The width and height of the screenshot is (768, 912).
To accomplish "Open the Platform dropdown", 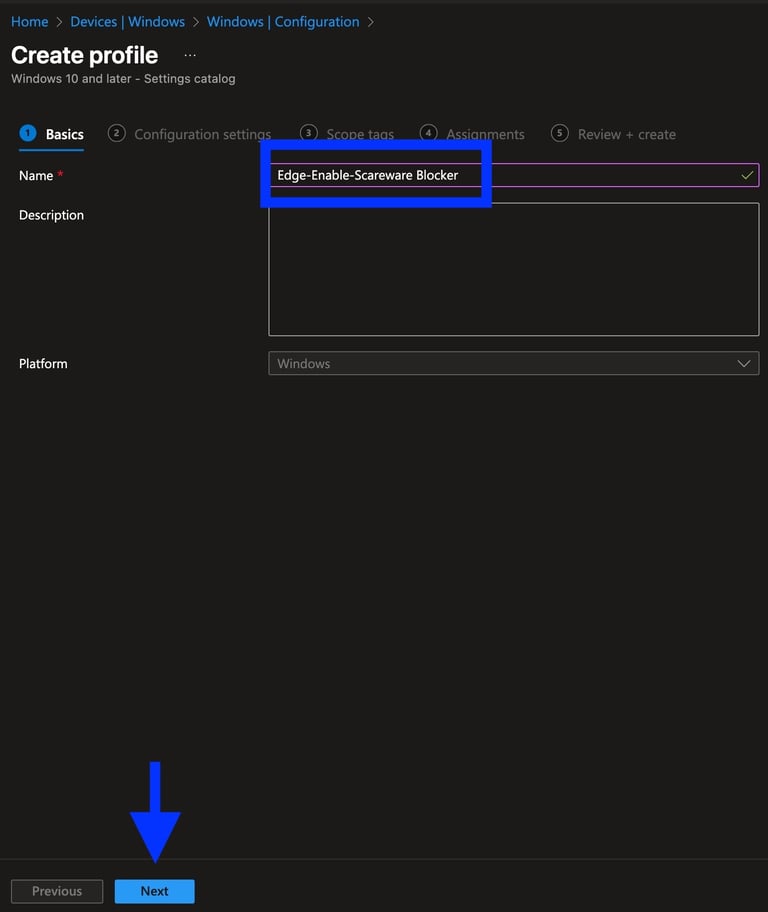I will click(514, 364).
